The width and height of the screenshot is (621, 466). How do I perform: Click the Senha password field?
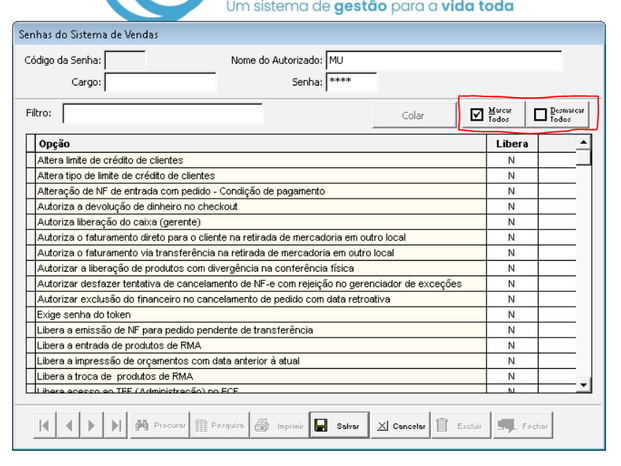click(x=351, y=82)
